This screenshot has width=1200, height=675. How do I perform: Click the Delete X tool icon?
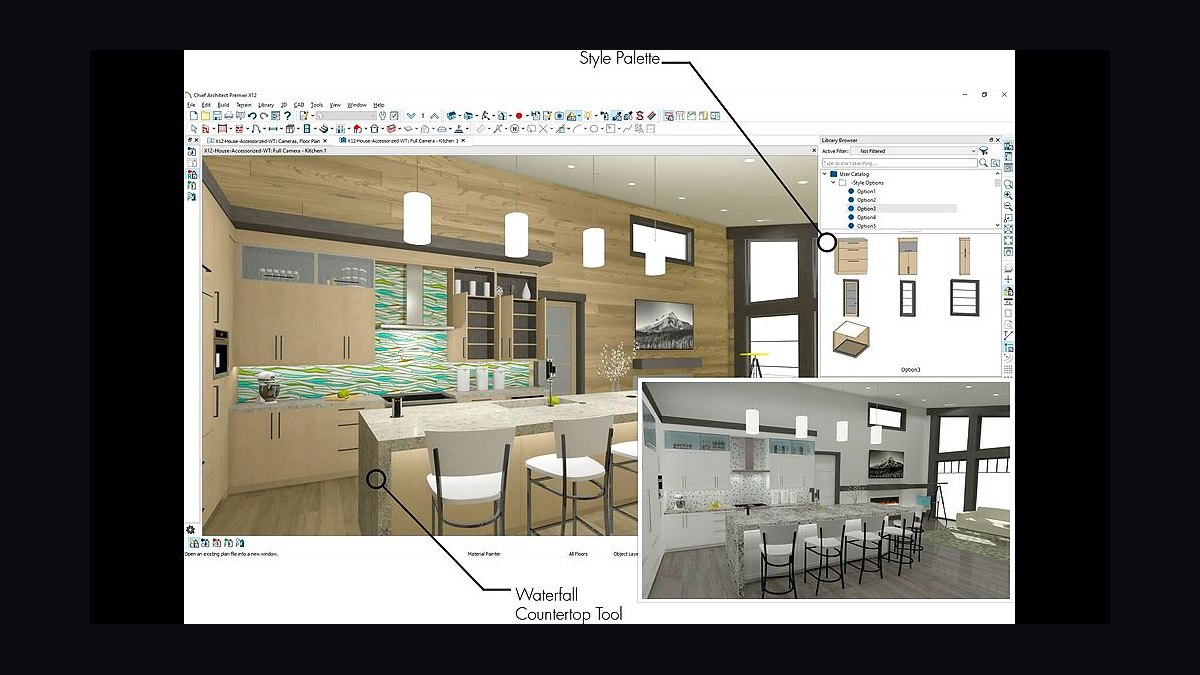pyautogui.click(x=543, y=129)
